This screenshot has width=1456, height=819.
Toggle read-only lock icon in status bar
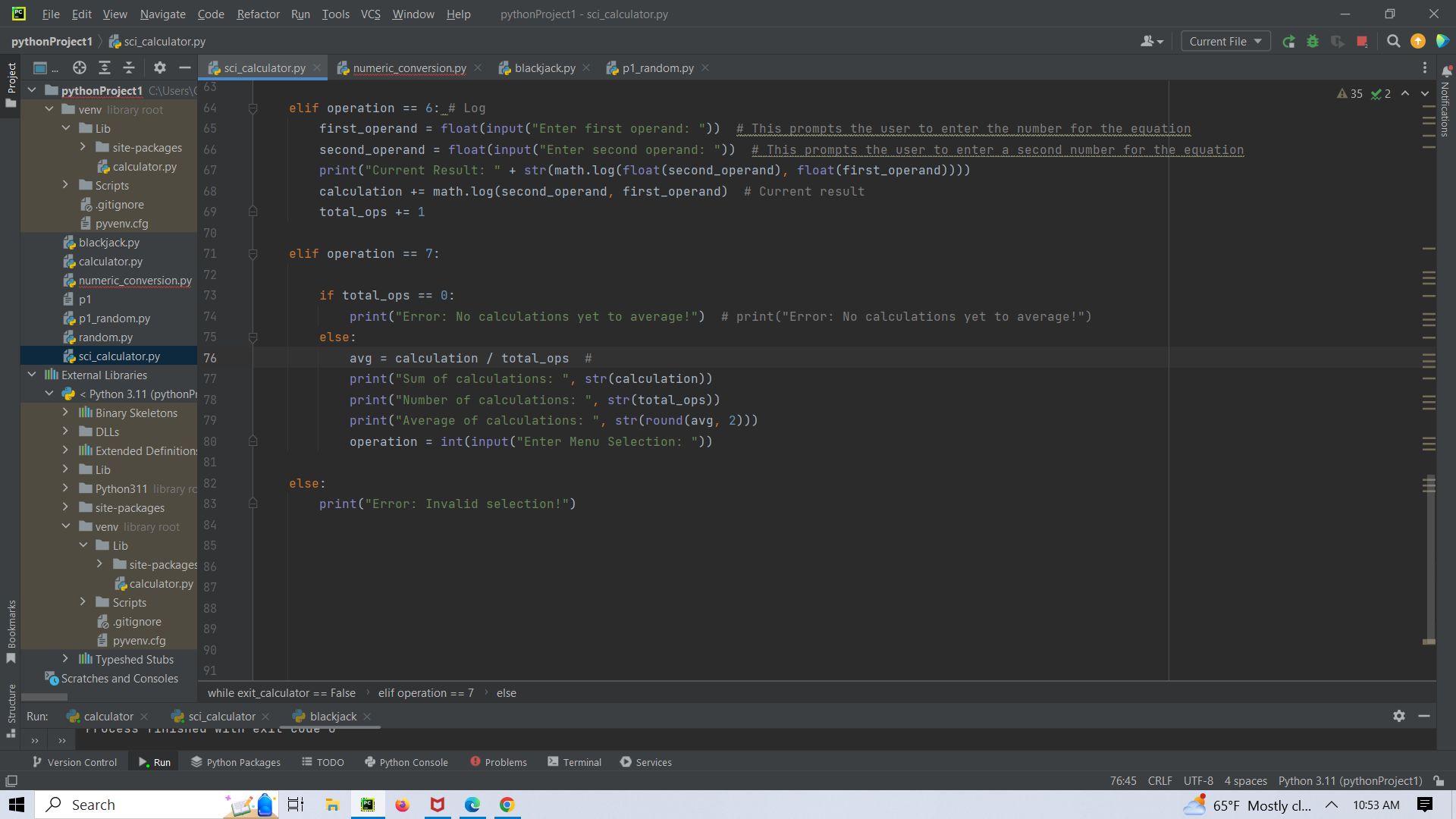(1439, 781)
